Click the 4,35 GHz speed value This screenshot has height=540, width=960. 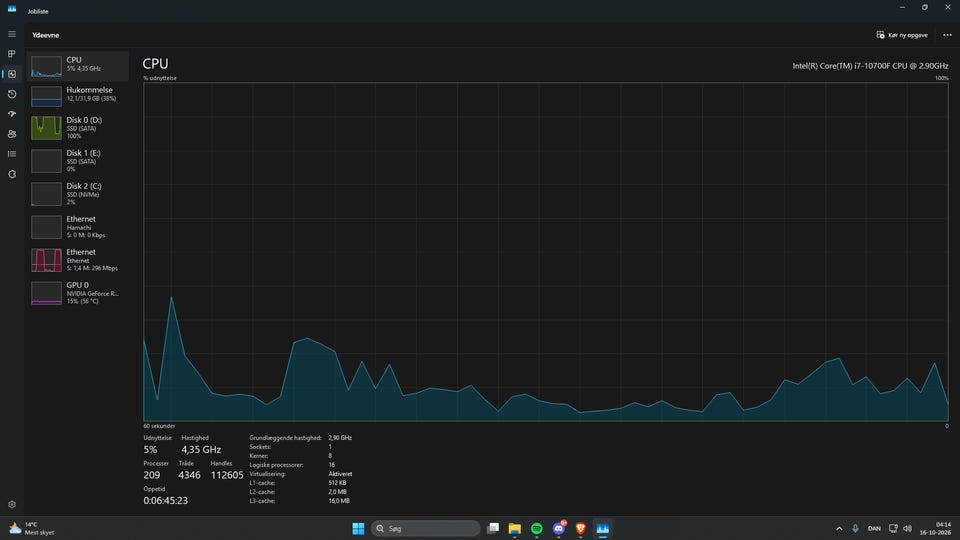[x=201, y=449]
